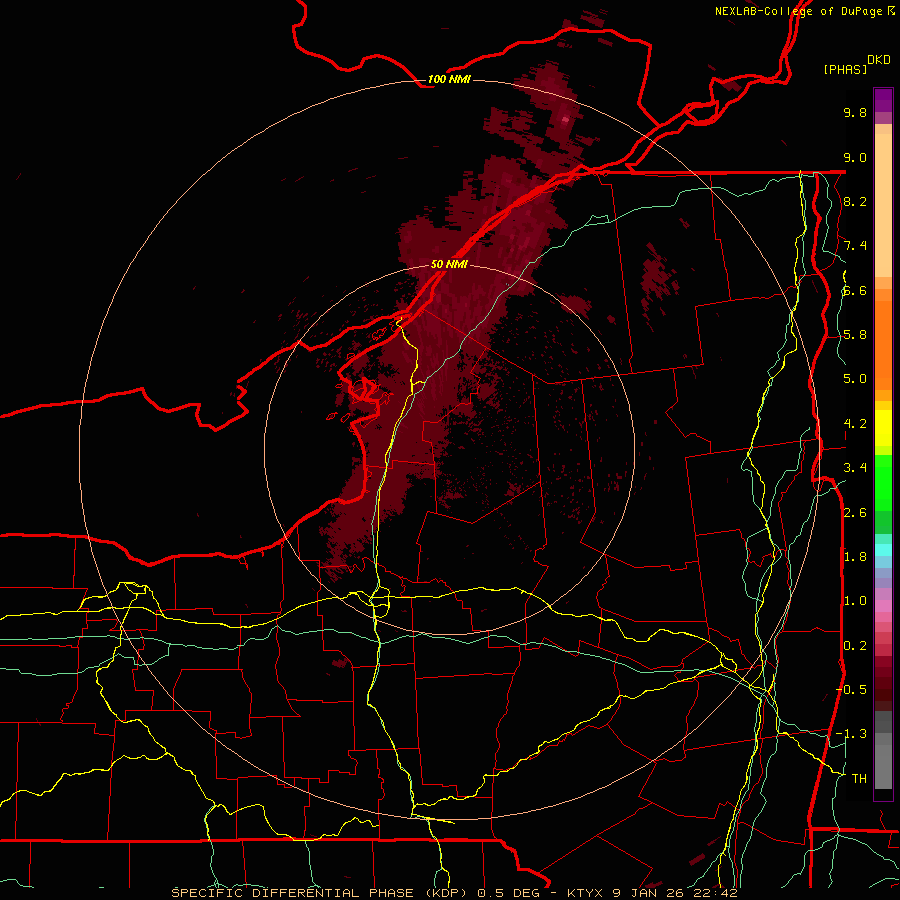900x900 pixels.
Task: Click the -0.5 scale value
Action: tap(852, 690)
